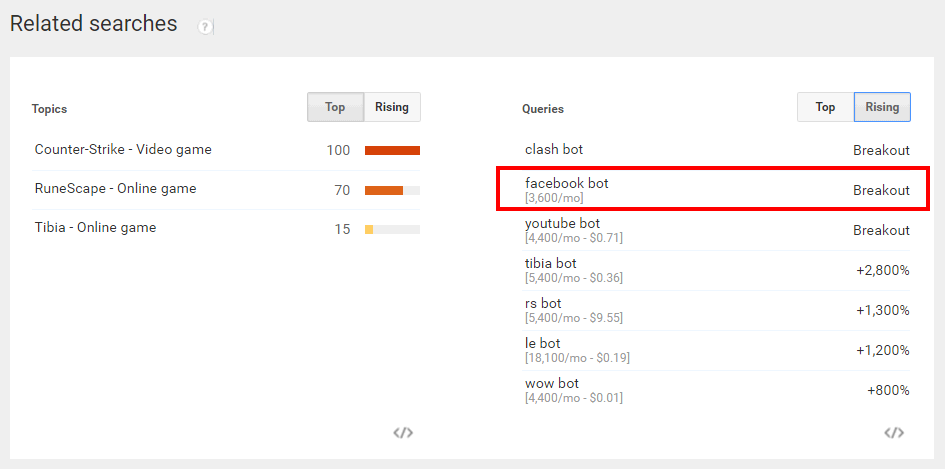This screenshot has height=469, width=945.
Task: Open the Related searches help icon
Action: pos(206,27)
